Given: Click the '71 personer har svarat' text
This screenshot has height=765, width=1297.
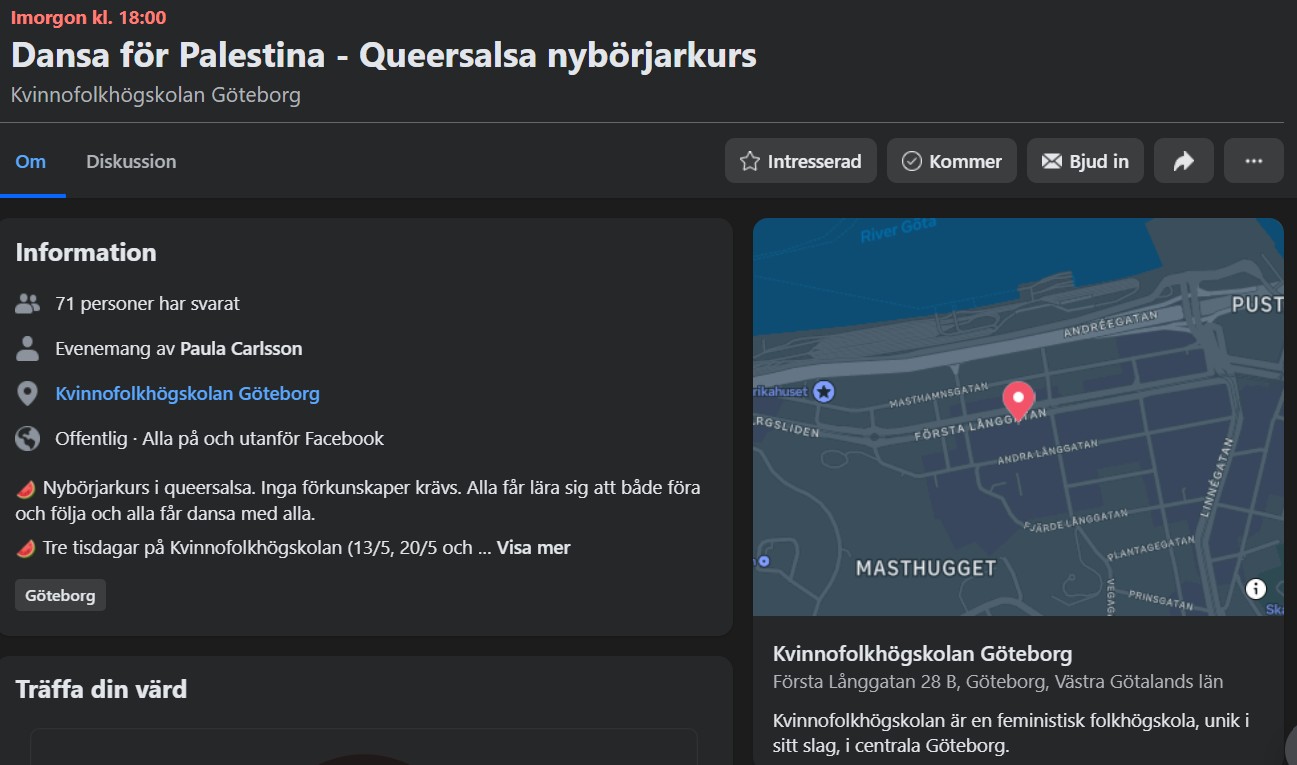Looking at the screenshot, I should (x=148, y=303).
